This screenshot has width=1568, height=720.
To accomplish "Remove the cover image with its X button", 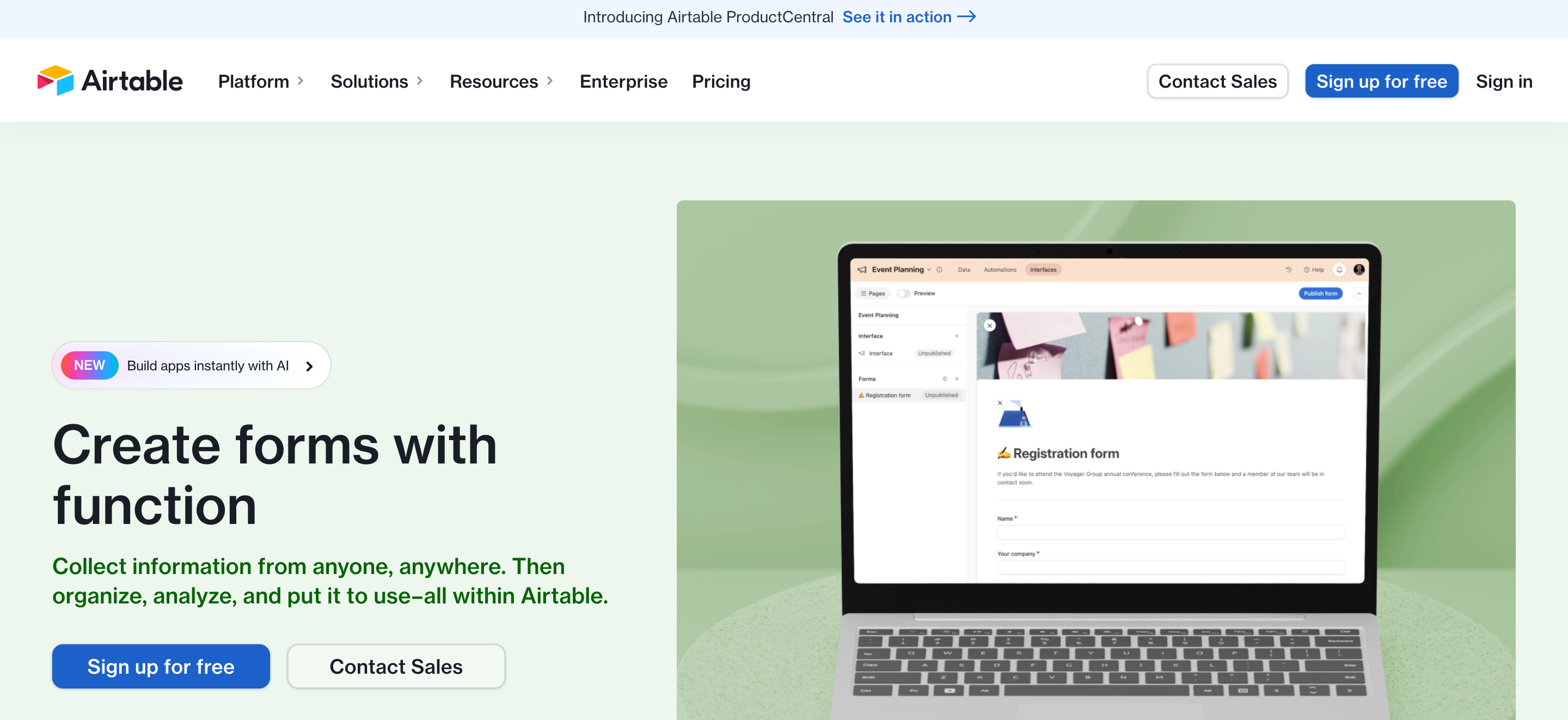I will pyautogui.click(x=990, y=325).
